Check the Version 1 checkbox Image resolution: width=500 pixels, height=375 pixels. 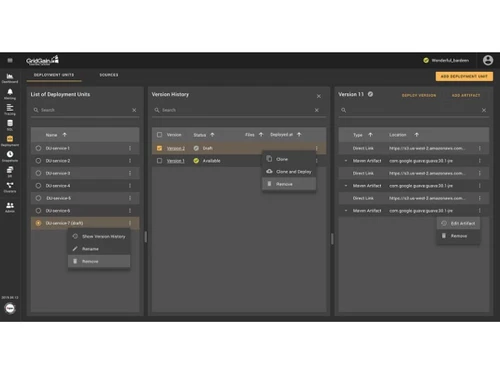159,161
